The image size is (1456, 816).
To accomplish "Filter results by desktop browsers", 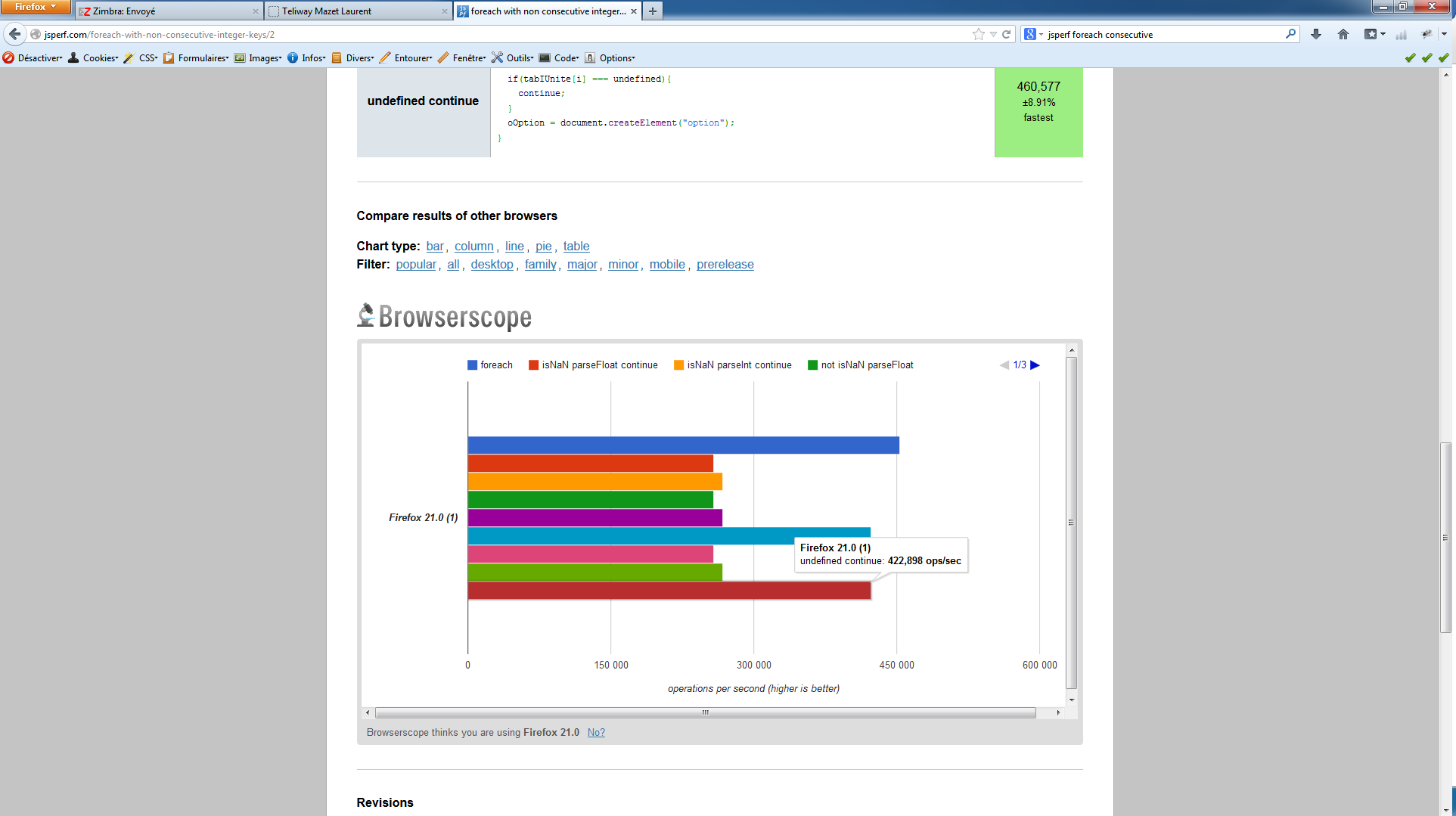I will click(x=492, y=265).
